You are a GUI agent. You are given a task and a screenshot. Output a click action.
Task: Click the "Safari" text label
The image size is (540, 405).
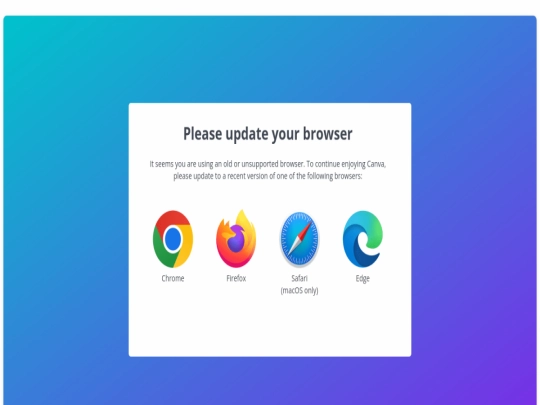(299, 278)
